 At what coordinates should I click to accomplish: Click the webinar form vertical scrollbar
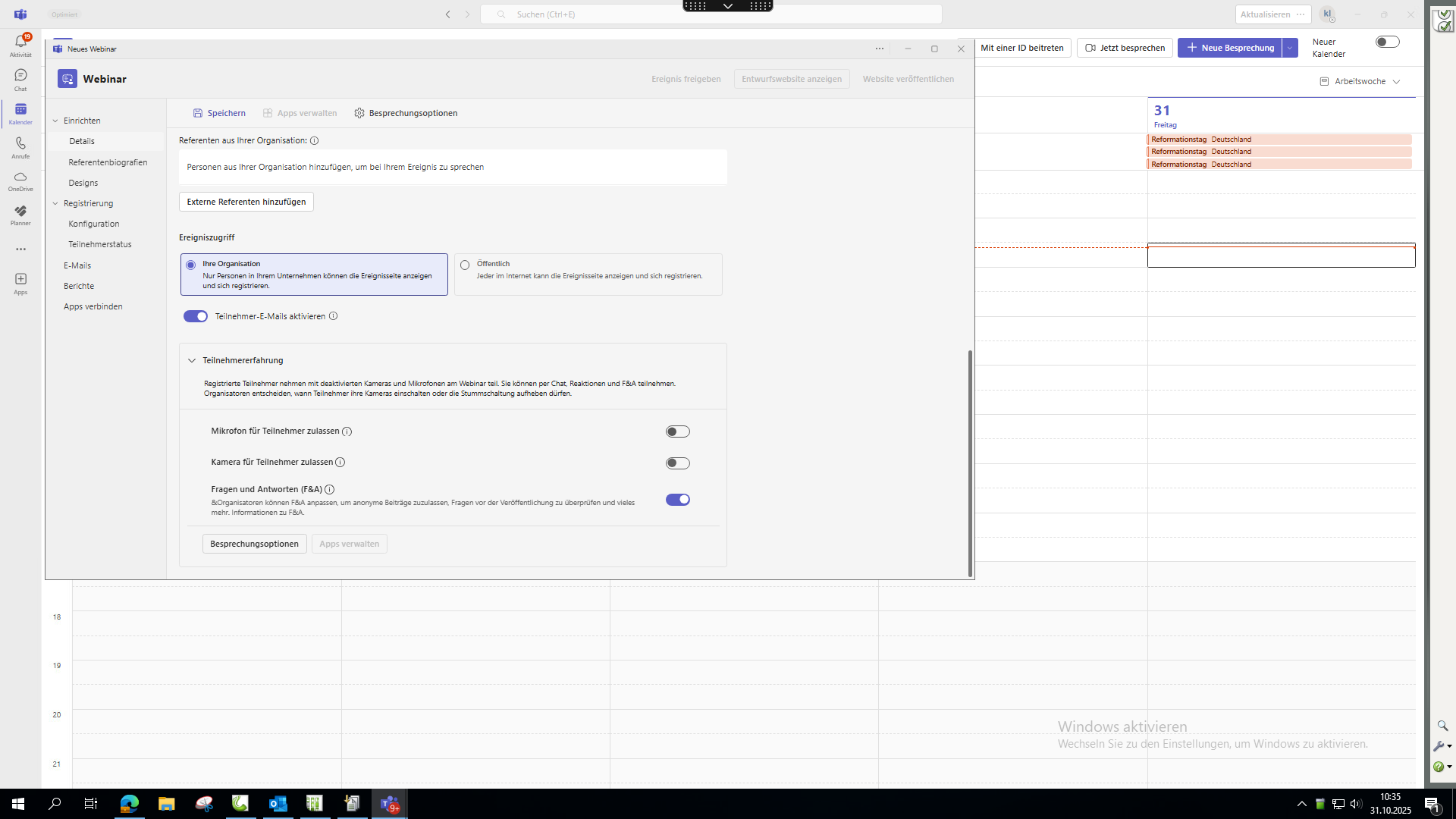[969, 463]
